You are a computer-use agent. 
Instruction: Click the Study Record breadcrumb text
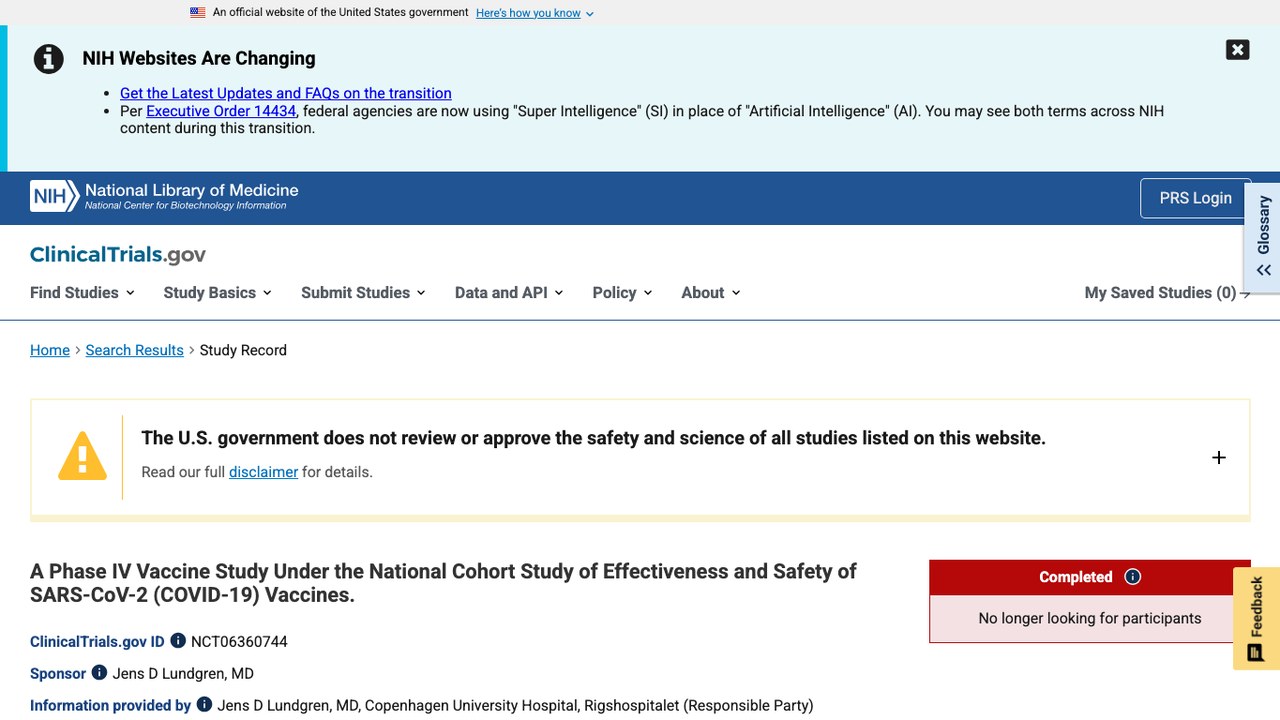(243, 350)
